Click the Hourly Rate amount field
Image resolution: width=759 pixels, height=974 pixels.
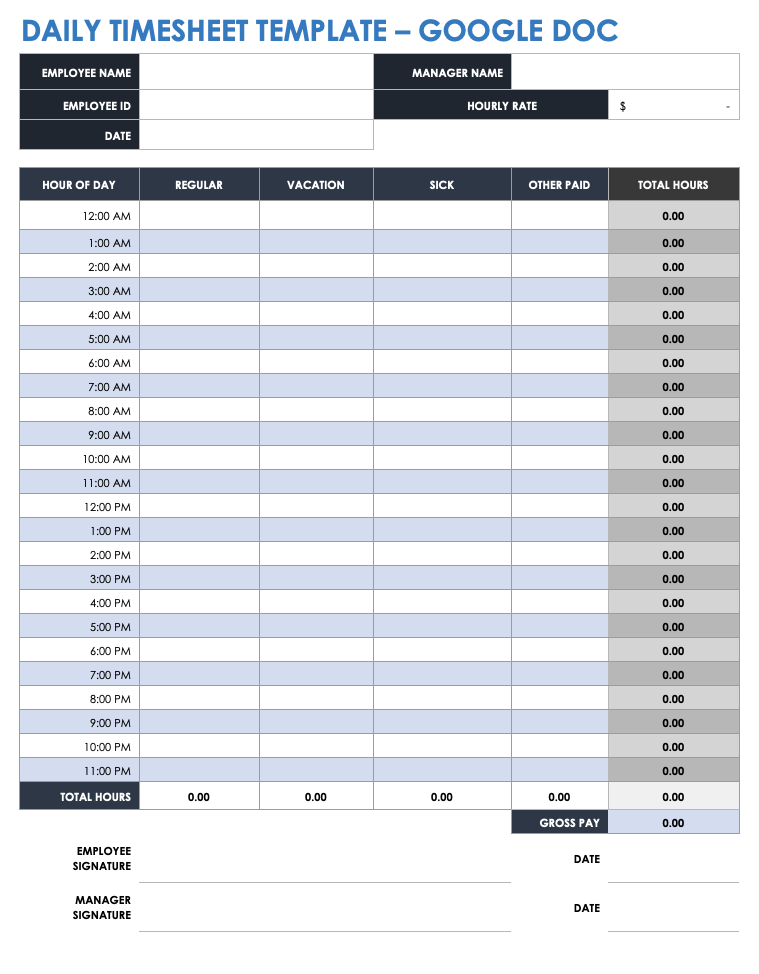coord(673,105)
